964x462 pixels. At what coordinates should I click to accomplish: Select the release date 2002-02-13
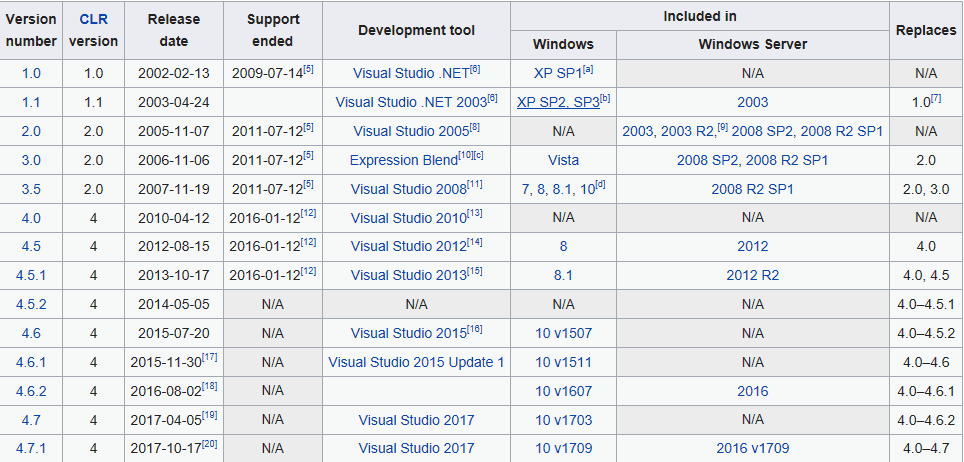coord(174,73)
